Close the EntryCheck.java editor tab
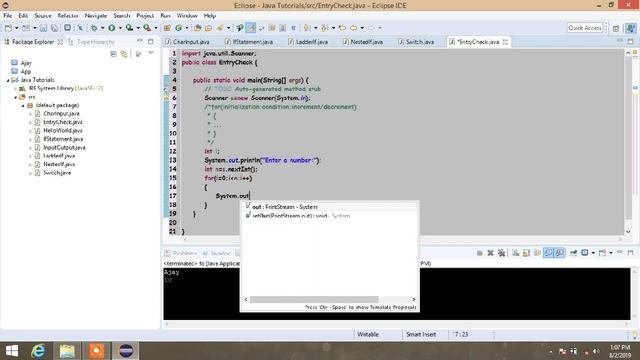Viewport: 640px width, 360px height. coord(505,42)
